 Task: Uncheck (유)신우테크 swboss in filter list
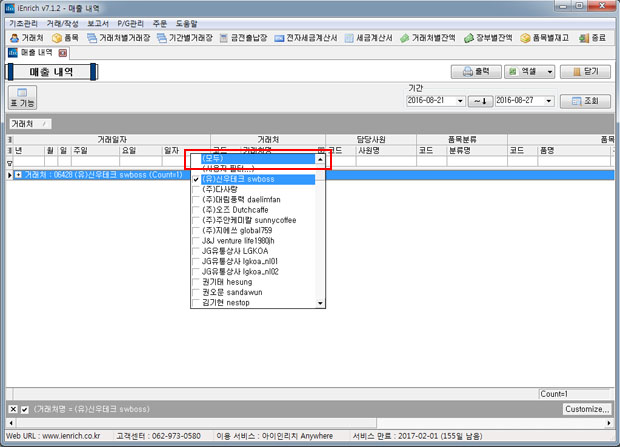(x=196, y=179)
